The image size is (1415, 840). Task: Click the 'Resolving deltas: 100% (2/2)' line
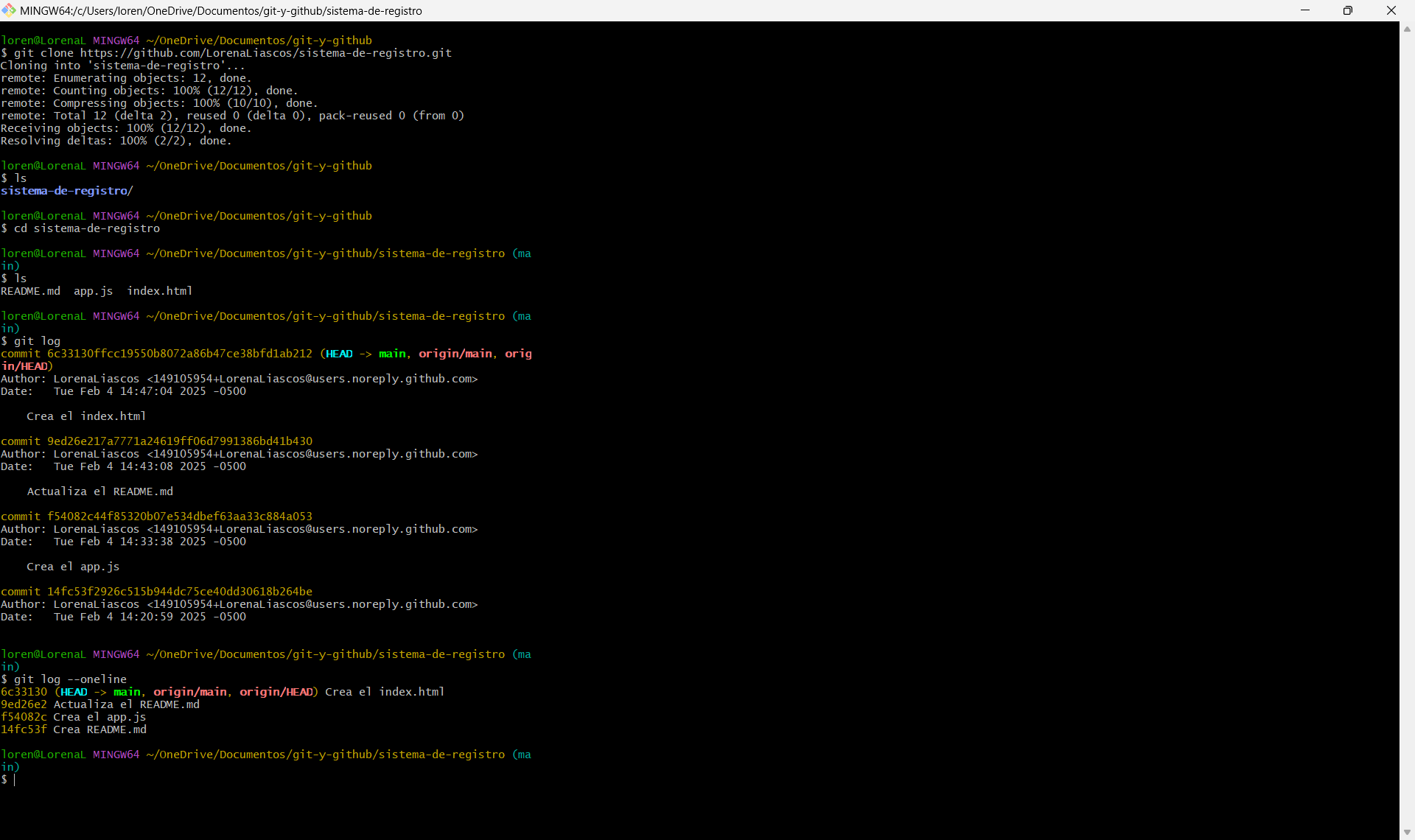116,141
